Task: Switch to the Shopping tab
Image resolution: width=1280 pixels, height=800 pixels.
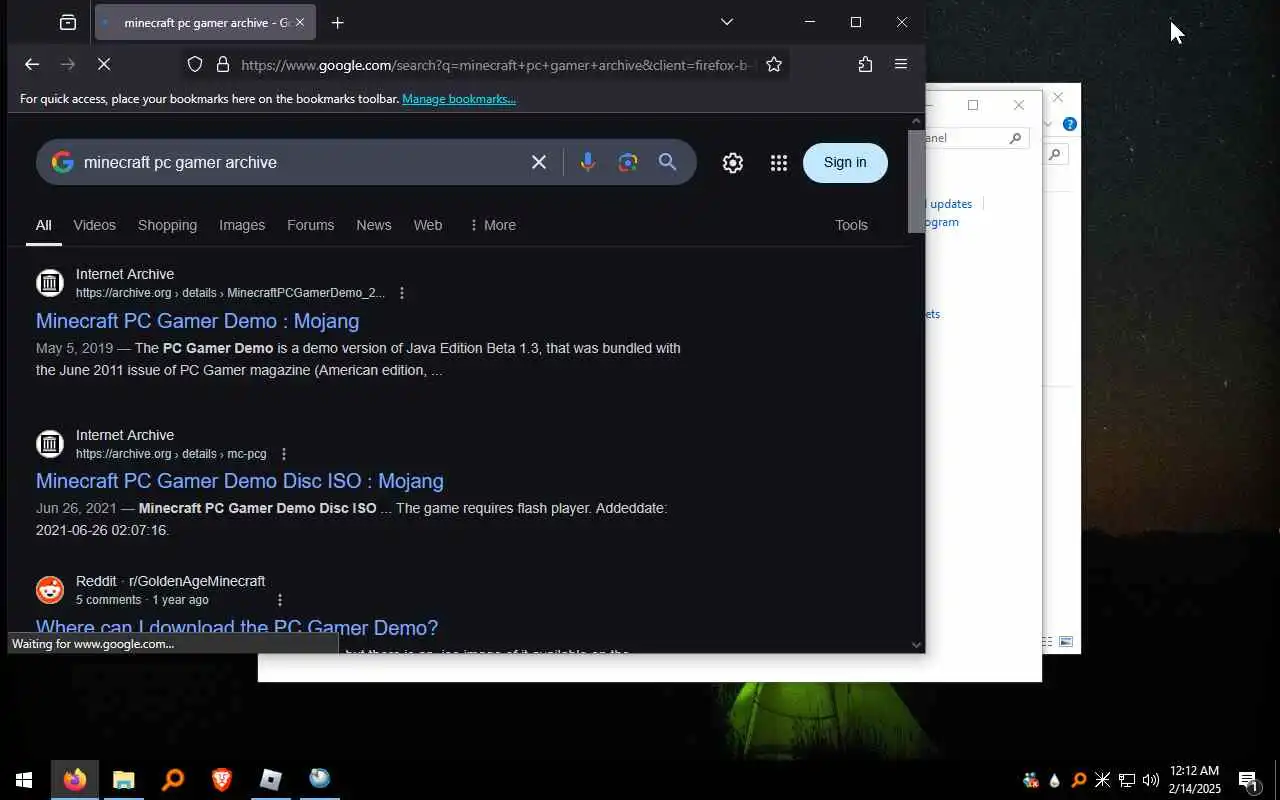Action: [167, 225]
